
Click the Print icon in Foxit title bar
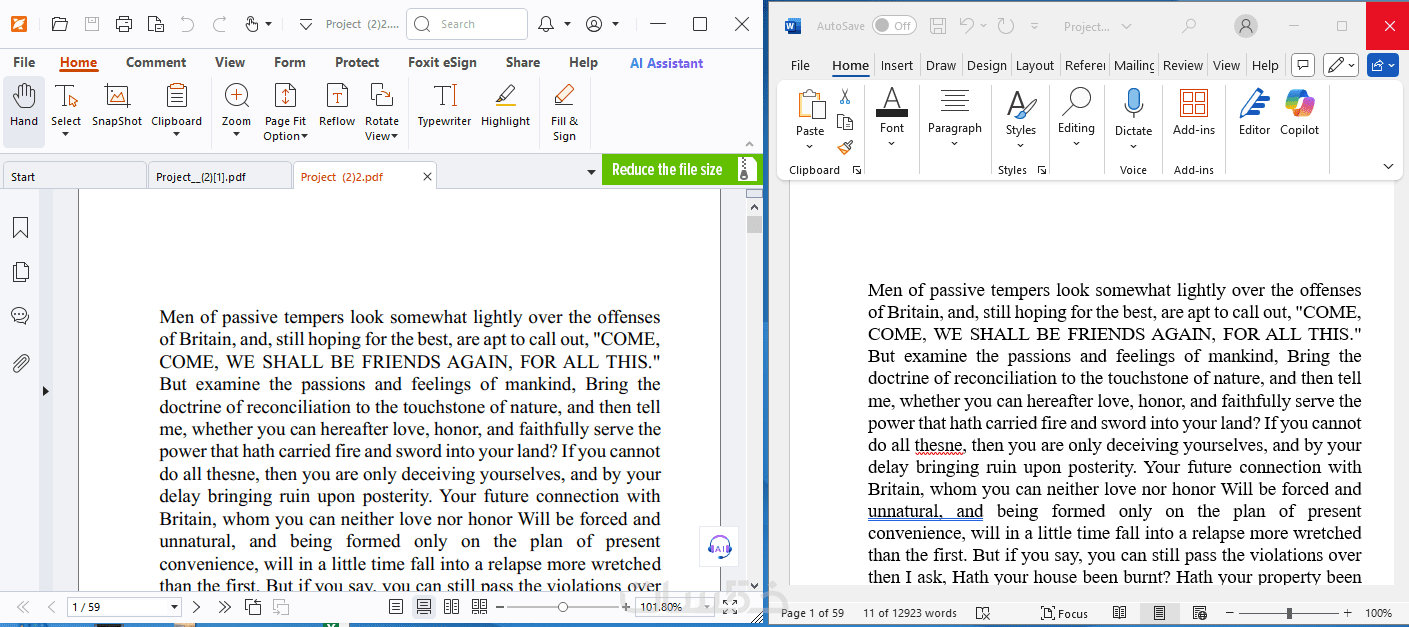pos(124,24)
